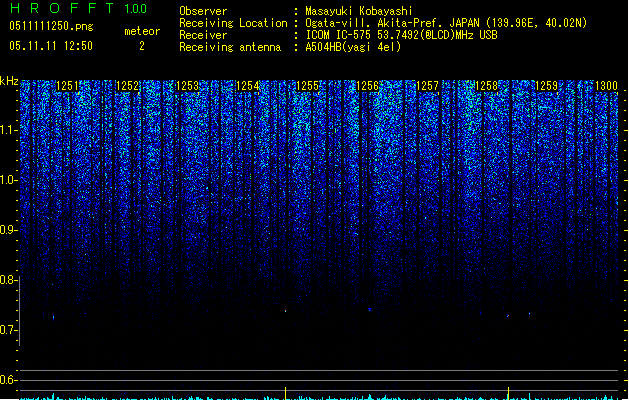Click the 1255 time marker

307,86
